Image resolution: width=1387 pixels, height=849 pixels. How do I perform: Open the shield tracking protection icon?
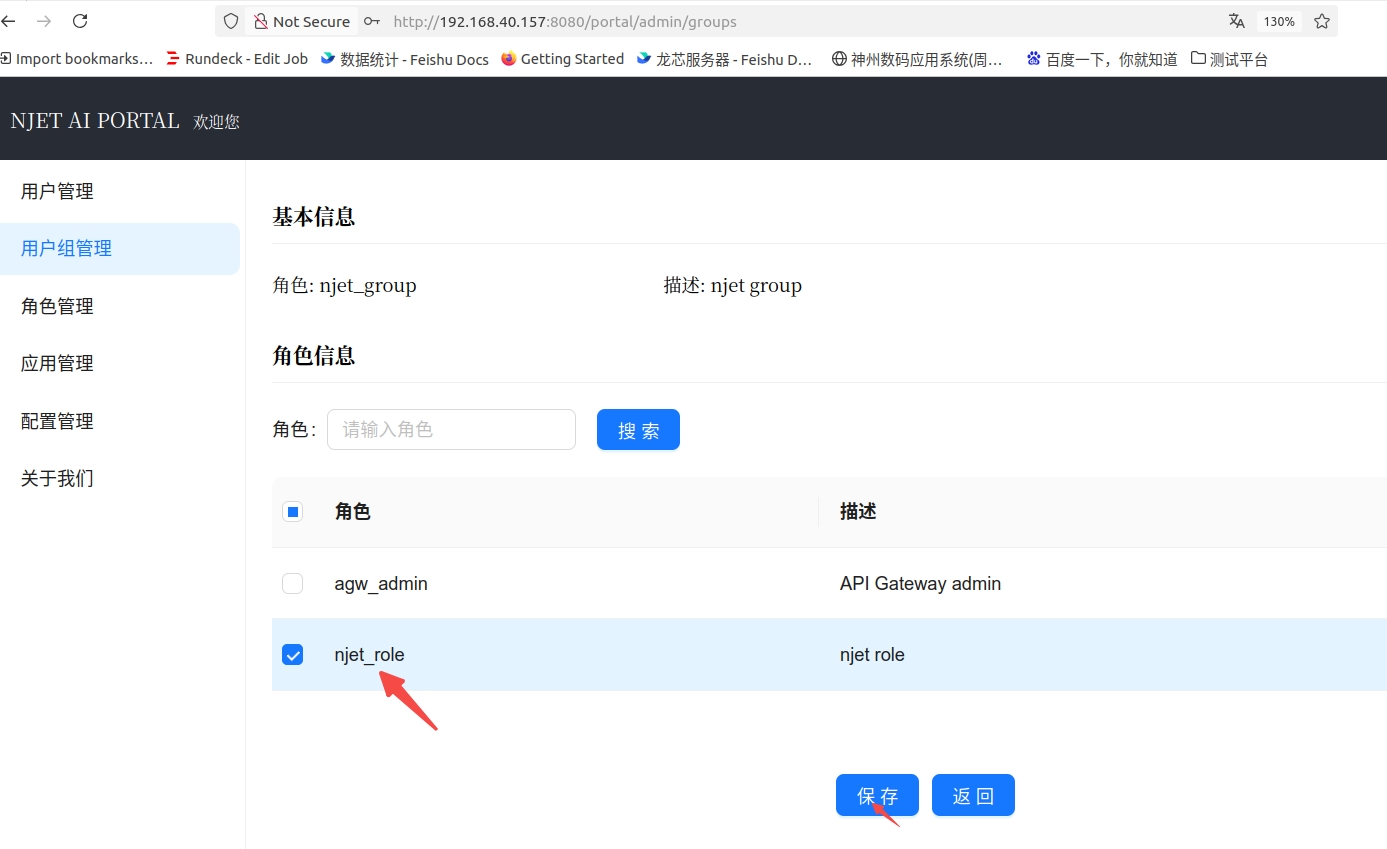pos(231,21)
